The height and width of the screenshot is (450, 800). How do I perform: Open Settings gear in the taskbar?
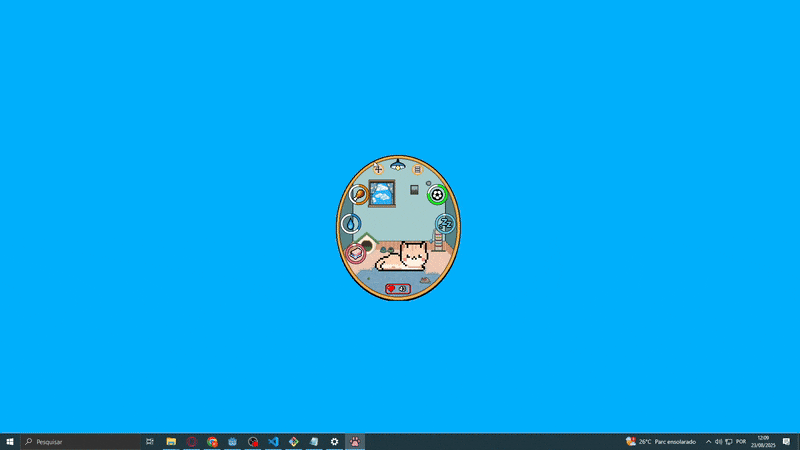coord(334,442)
